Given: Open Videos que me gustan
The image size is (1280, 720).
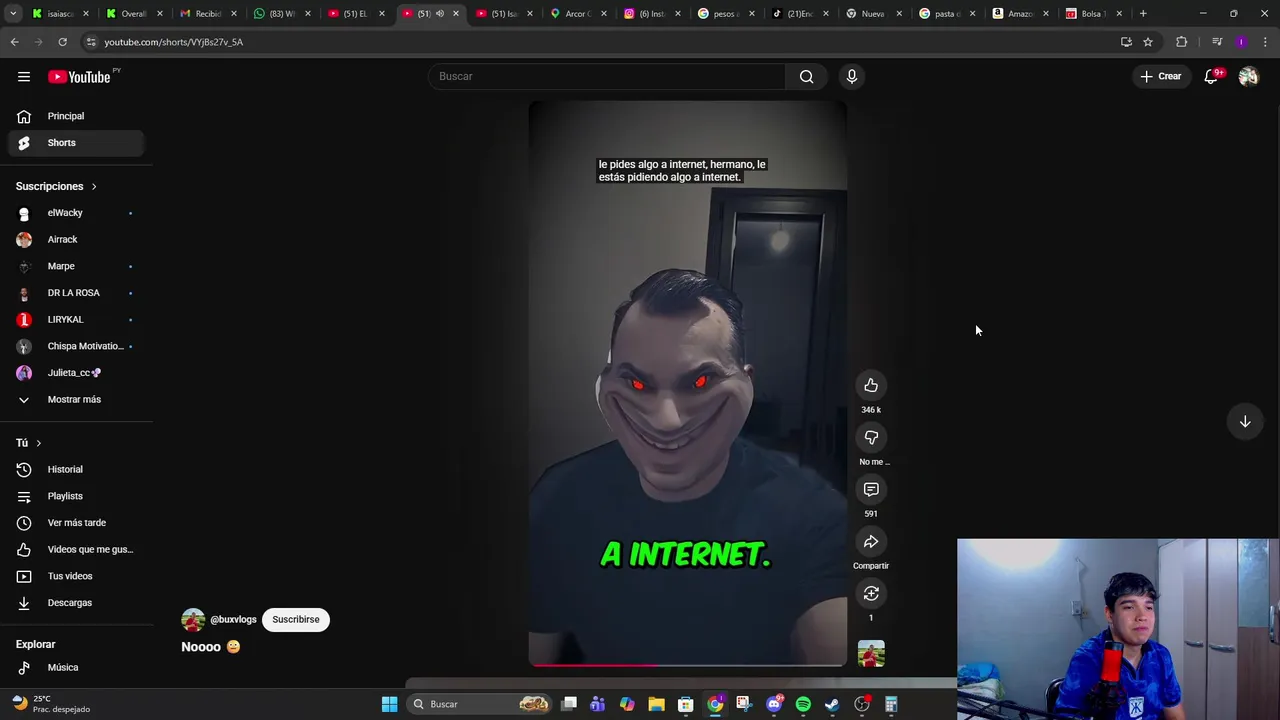Looking at the screenshot, I should (76, 549).
